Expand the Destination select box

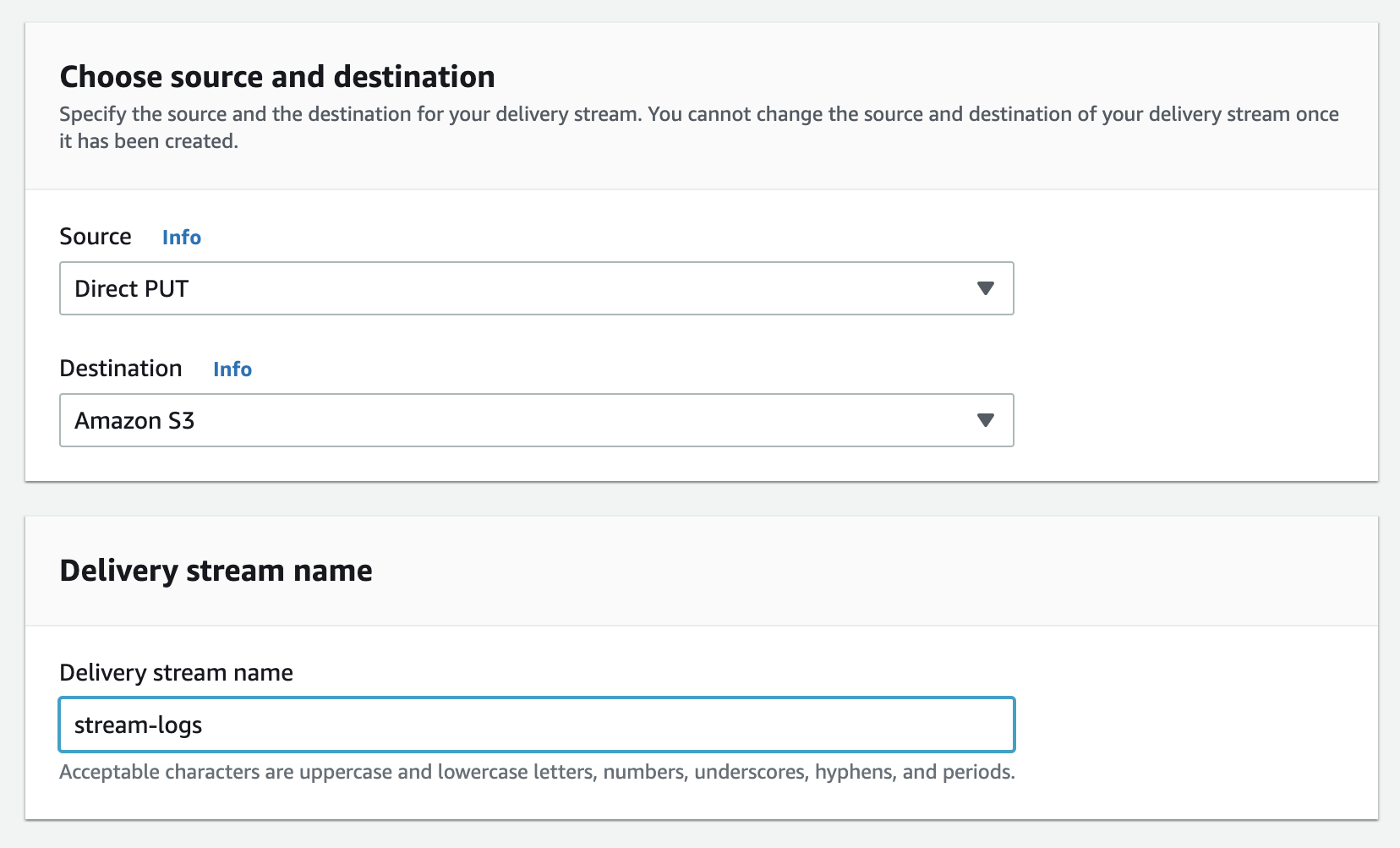536,420
